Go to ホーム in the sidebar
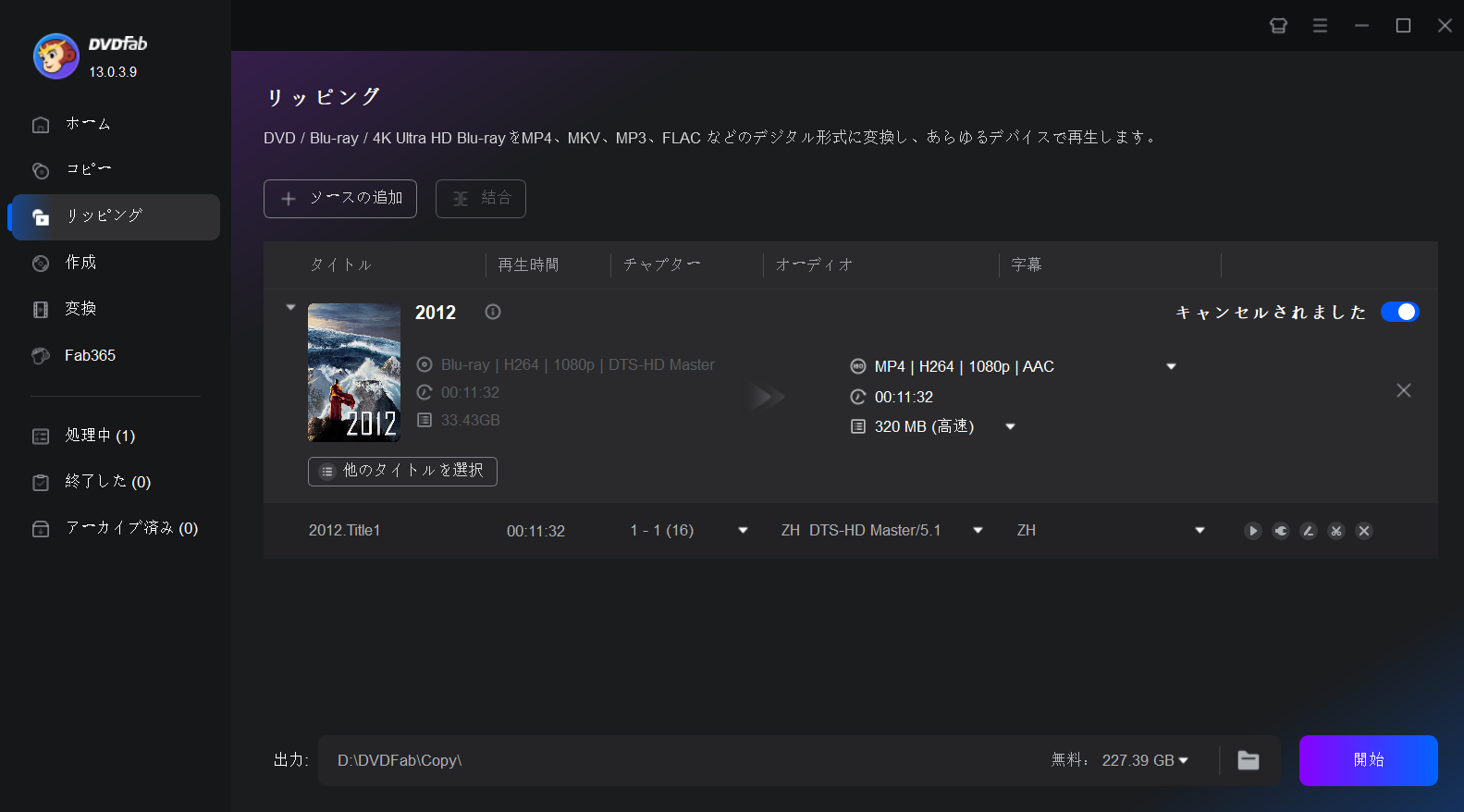The height and width of the screenshot is (812, 1464). point(115,124)
